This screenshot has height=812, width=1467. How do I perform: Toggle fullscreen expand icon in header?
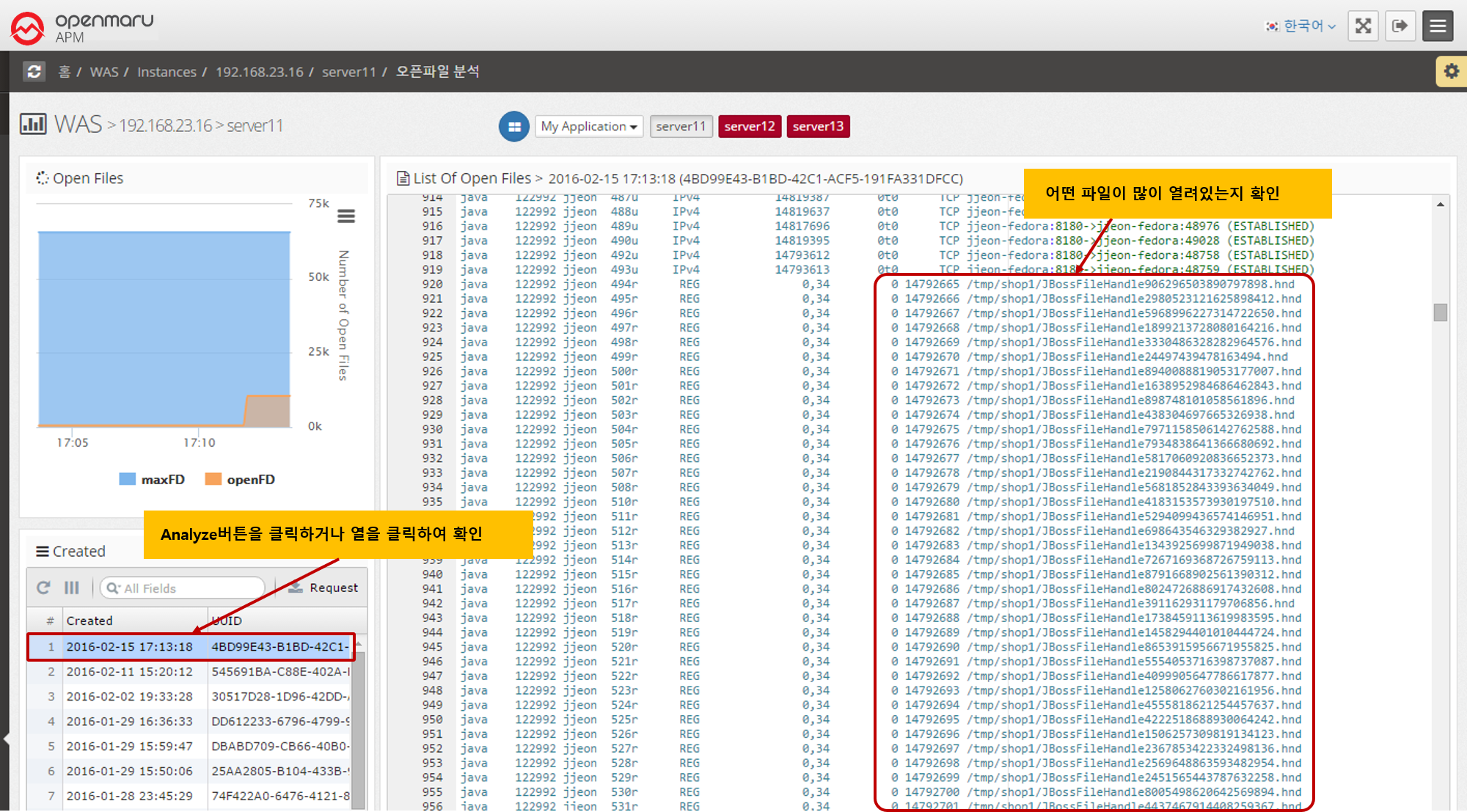(1363, 26)
